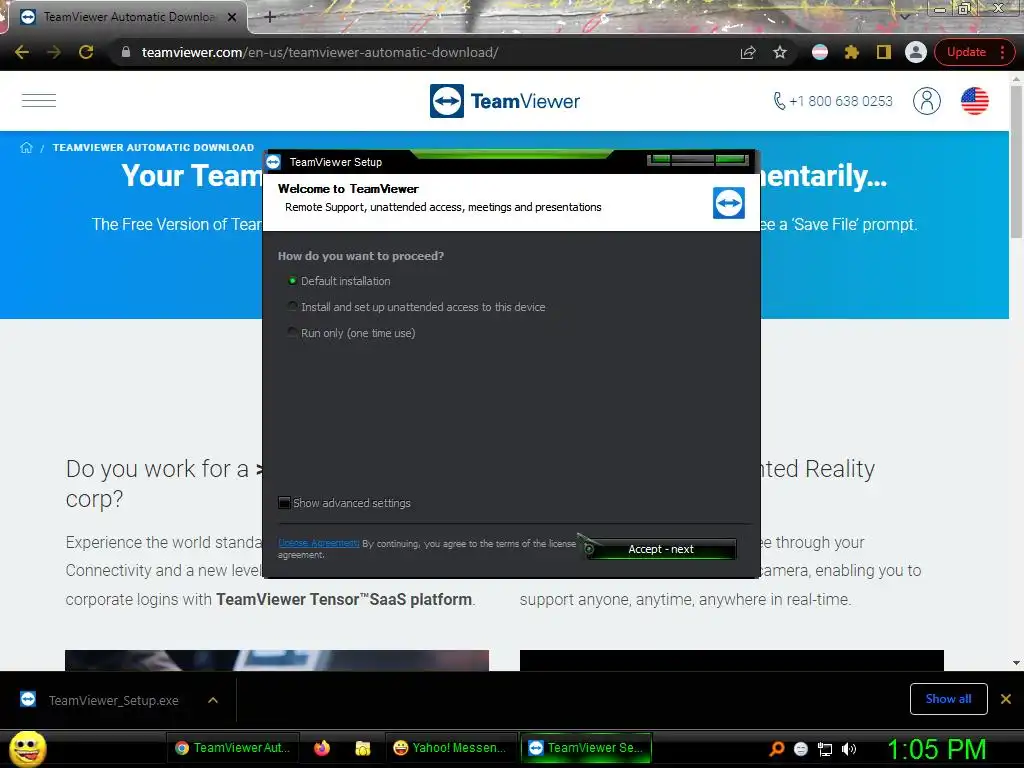Open the file explorer taskbar icon
1024x768 pixels.
pos(362,748)
